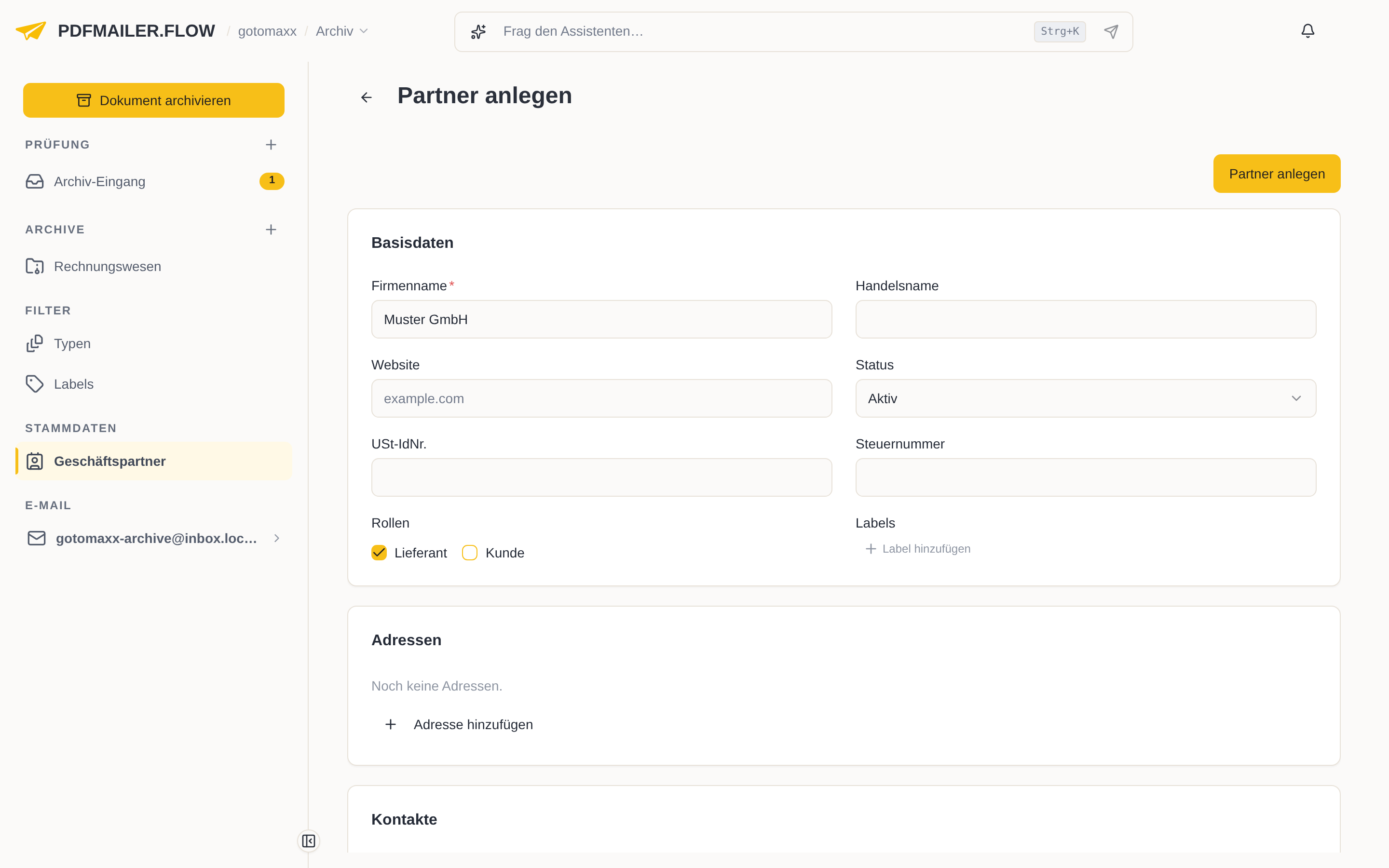The image size is (1389, 868).
Task: Click the PDFMAILER.FLOW paper plane logo
Action: [x=31, y=31]
